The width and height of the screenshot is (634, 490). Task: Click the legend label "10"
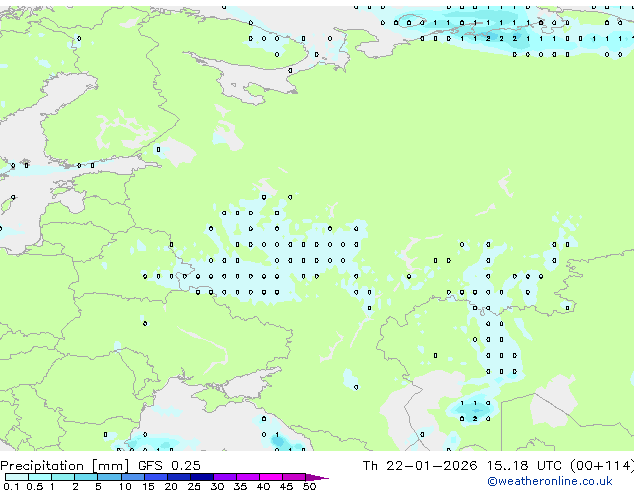[125, 486]
